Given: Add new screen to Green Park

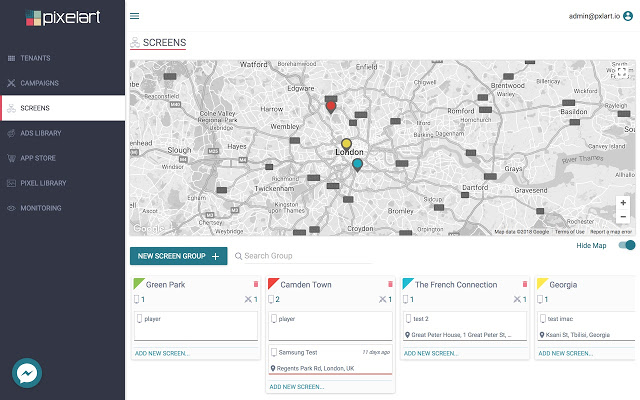Looking at the screenshot, I should [162, 353].
